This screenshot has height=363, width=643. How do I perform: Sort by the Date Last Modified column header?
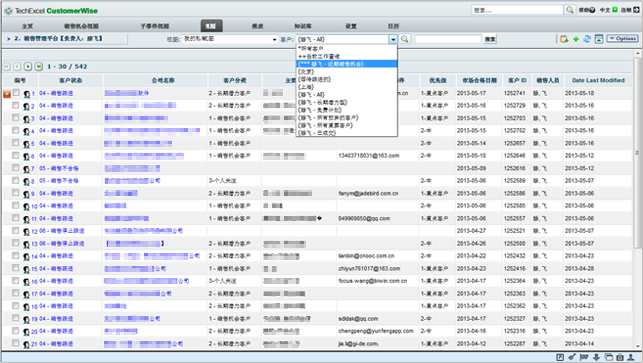pos(598,80)
